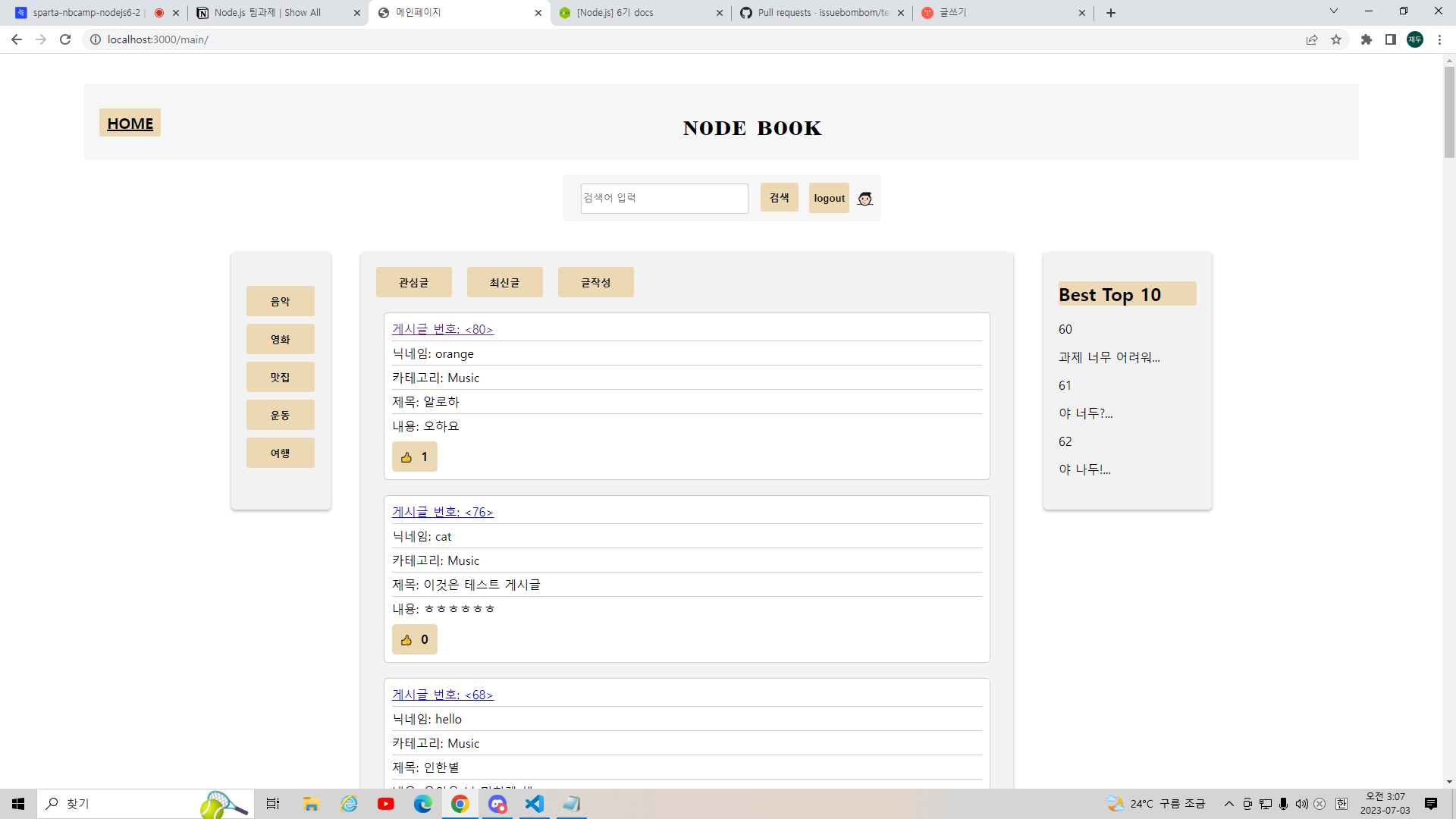Viewport: 1456px width, 819px height.
Task: Bookmark this page with star icon
Action: coord(1336,39)
